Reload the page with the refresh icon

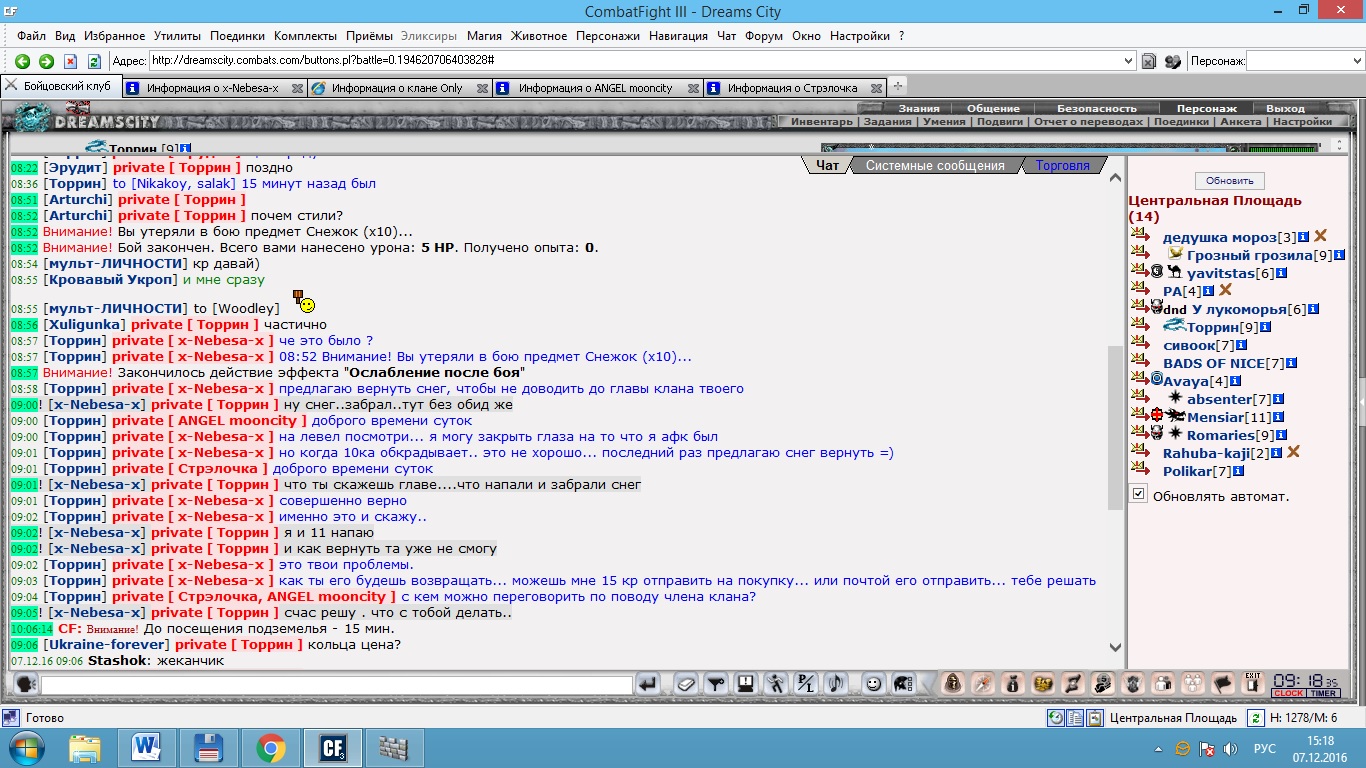(x=94, y=61)
